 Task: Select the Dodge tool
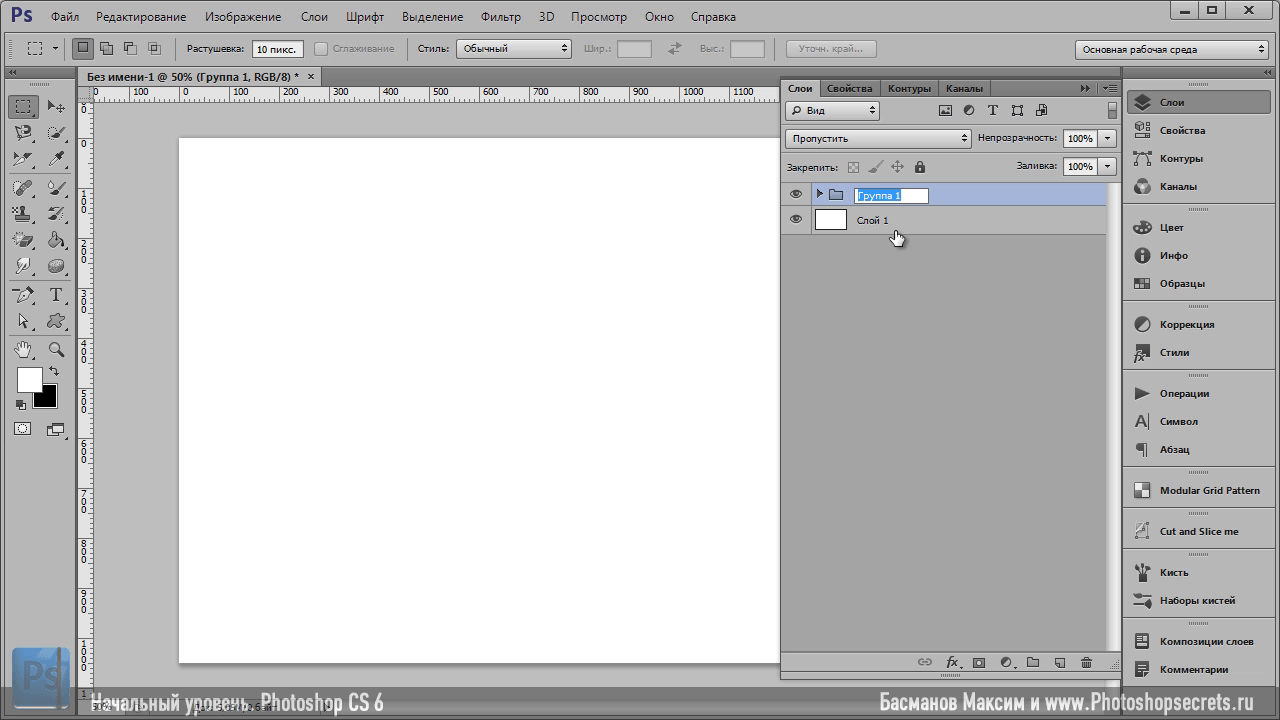tap(56, 266)
